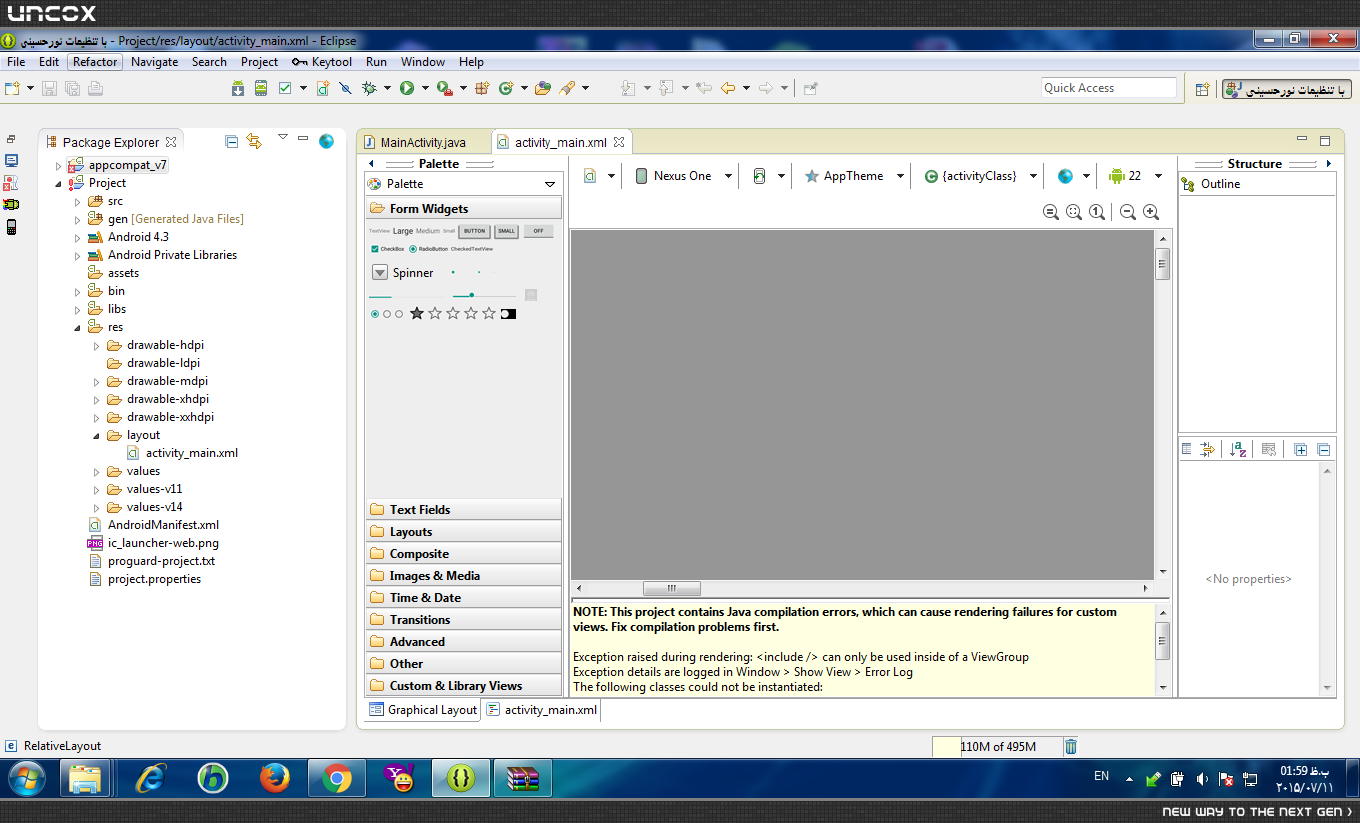Click RadioButton widget in the palette
This screenshot has width=1360, height=823.
tap(428, 249)
